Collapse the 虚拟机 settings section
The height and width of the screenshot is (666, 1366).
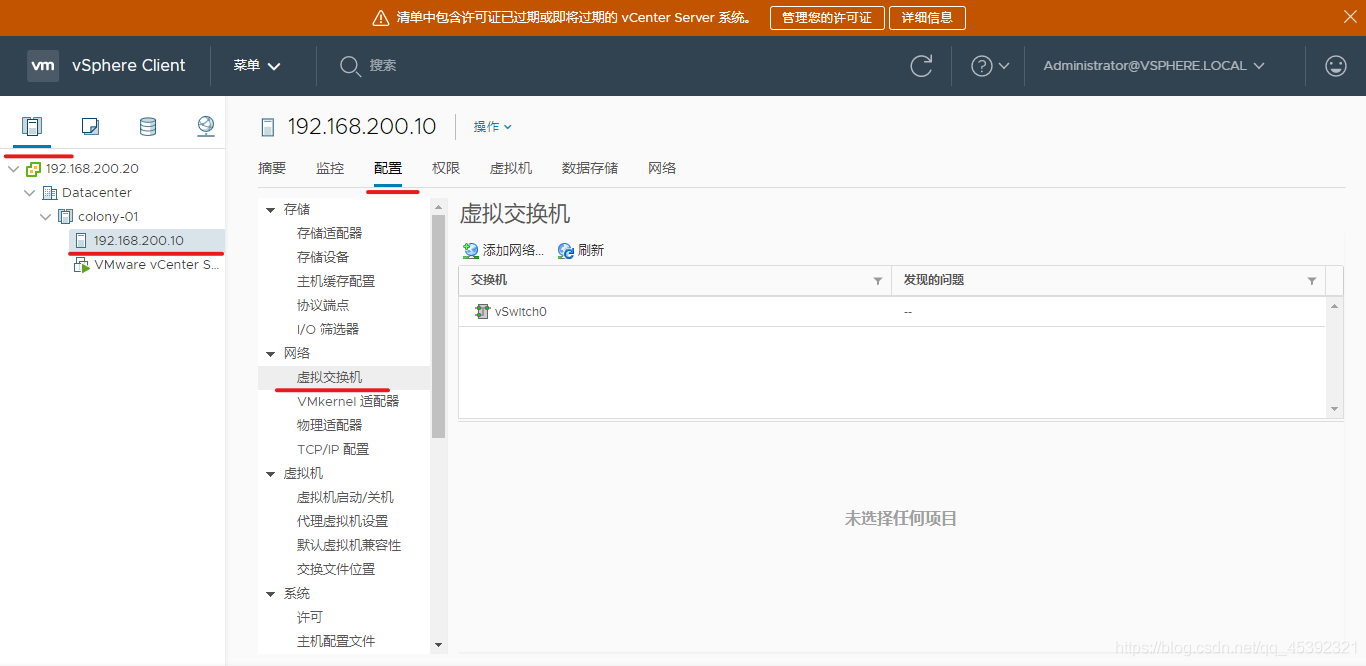point(270,474)
